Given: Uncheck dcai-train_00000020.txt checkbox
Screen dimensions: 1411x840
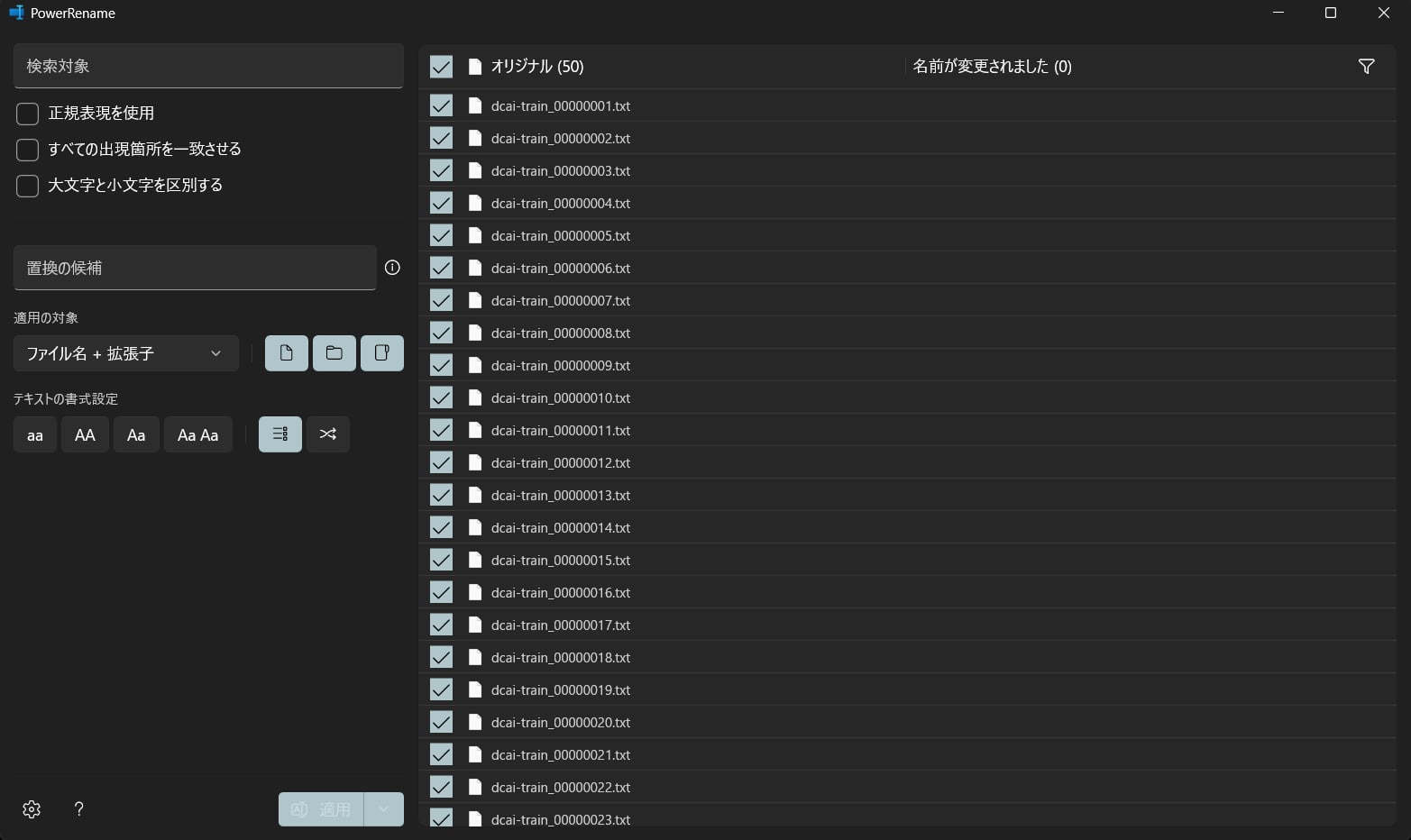Looking at the screenshot, I should (x=441, y=722).
